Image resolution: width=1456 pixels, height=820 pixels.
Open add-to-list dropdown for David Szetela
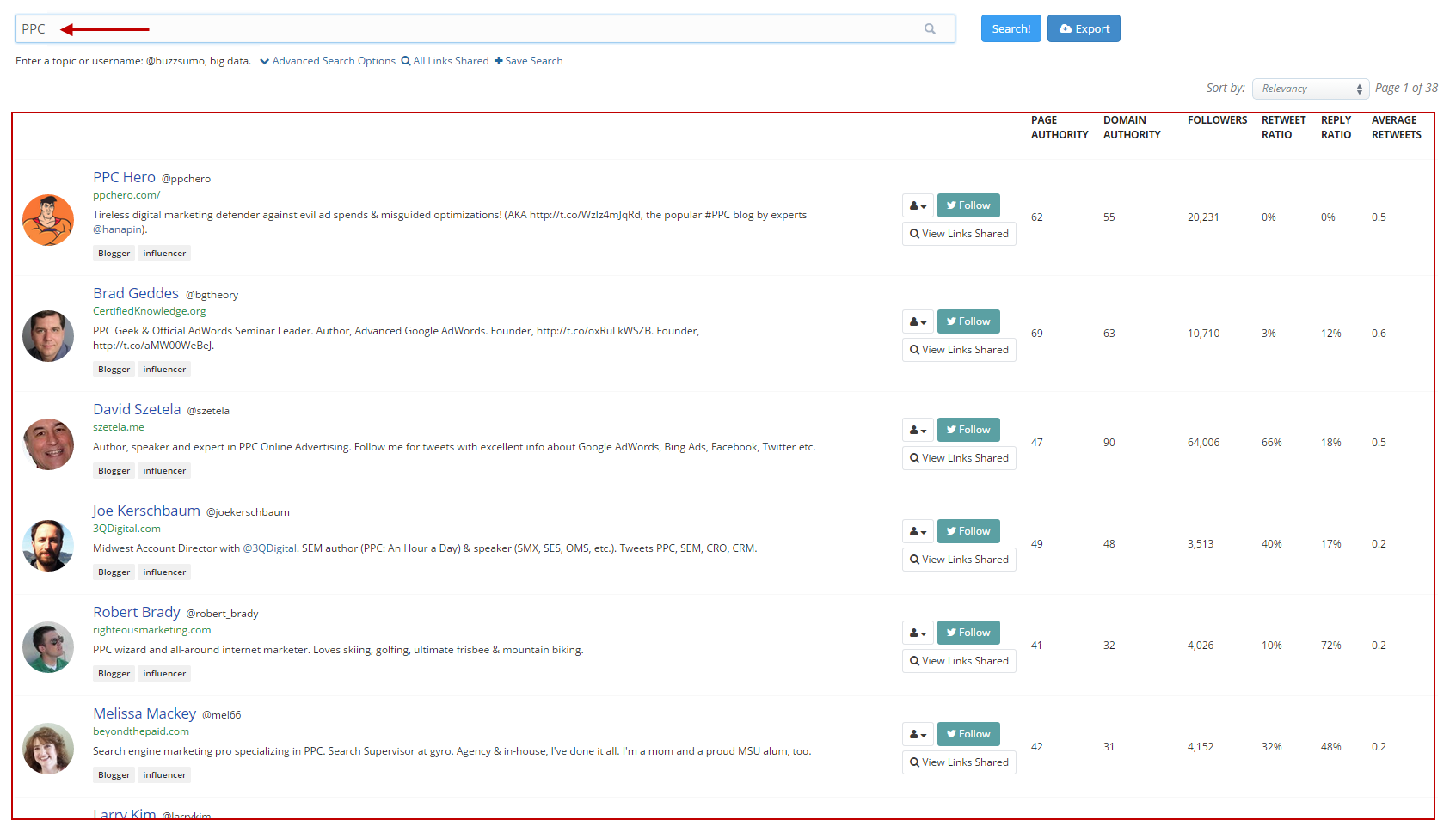point(918,430)
